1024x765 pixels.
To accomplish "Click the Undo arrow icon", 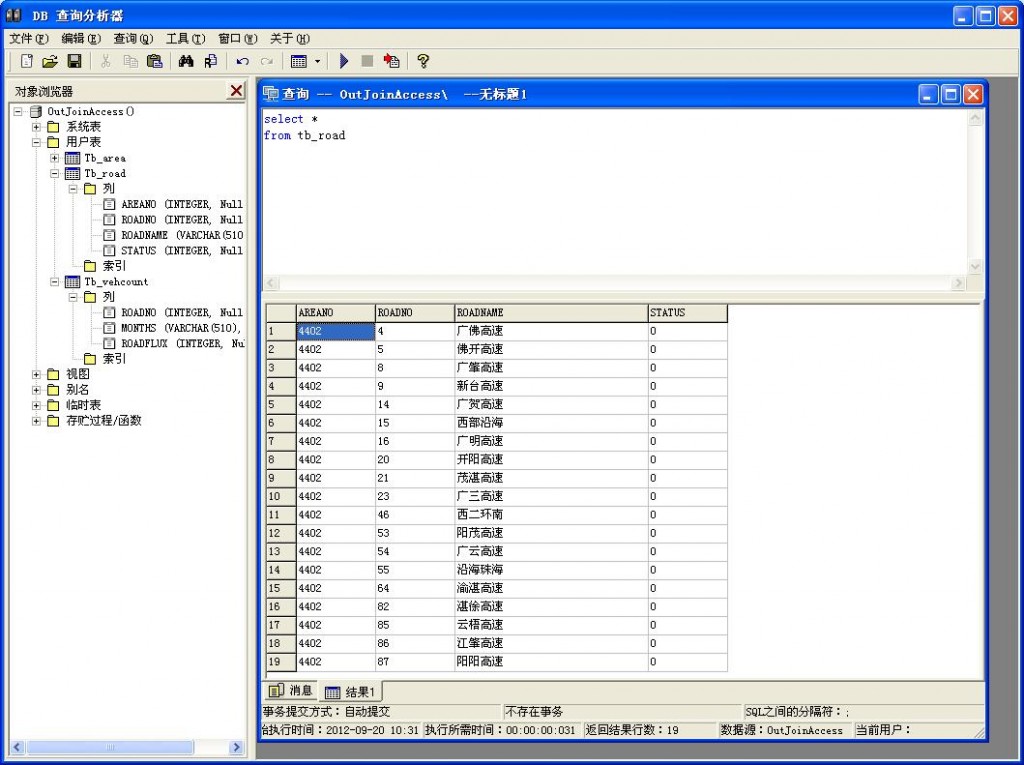I will [x=241, y=61].
